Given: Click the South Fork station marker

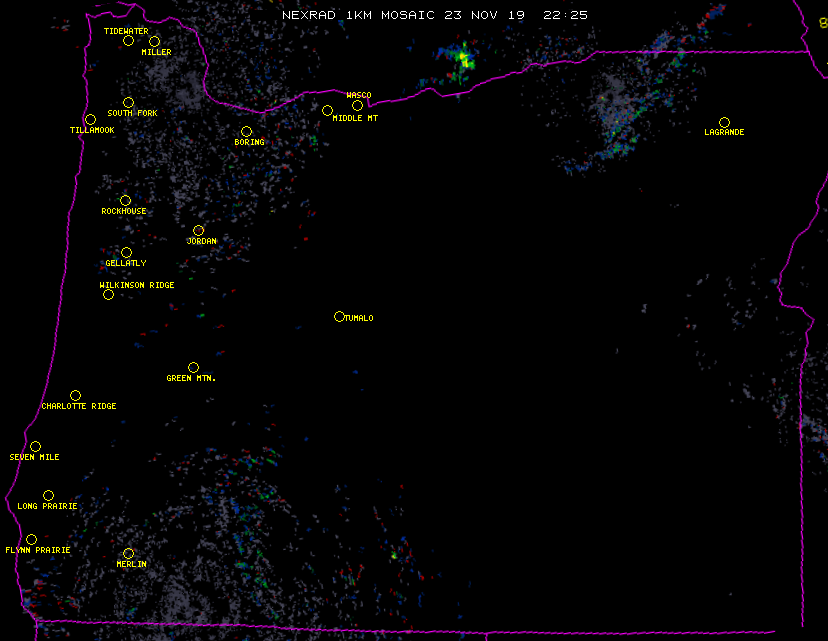Looking at the screenshot, I should pos(128,103).
